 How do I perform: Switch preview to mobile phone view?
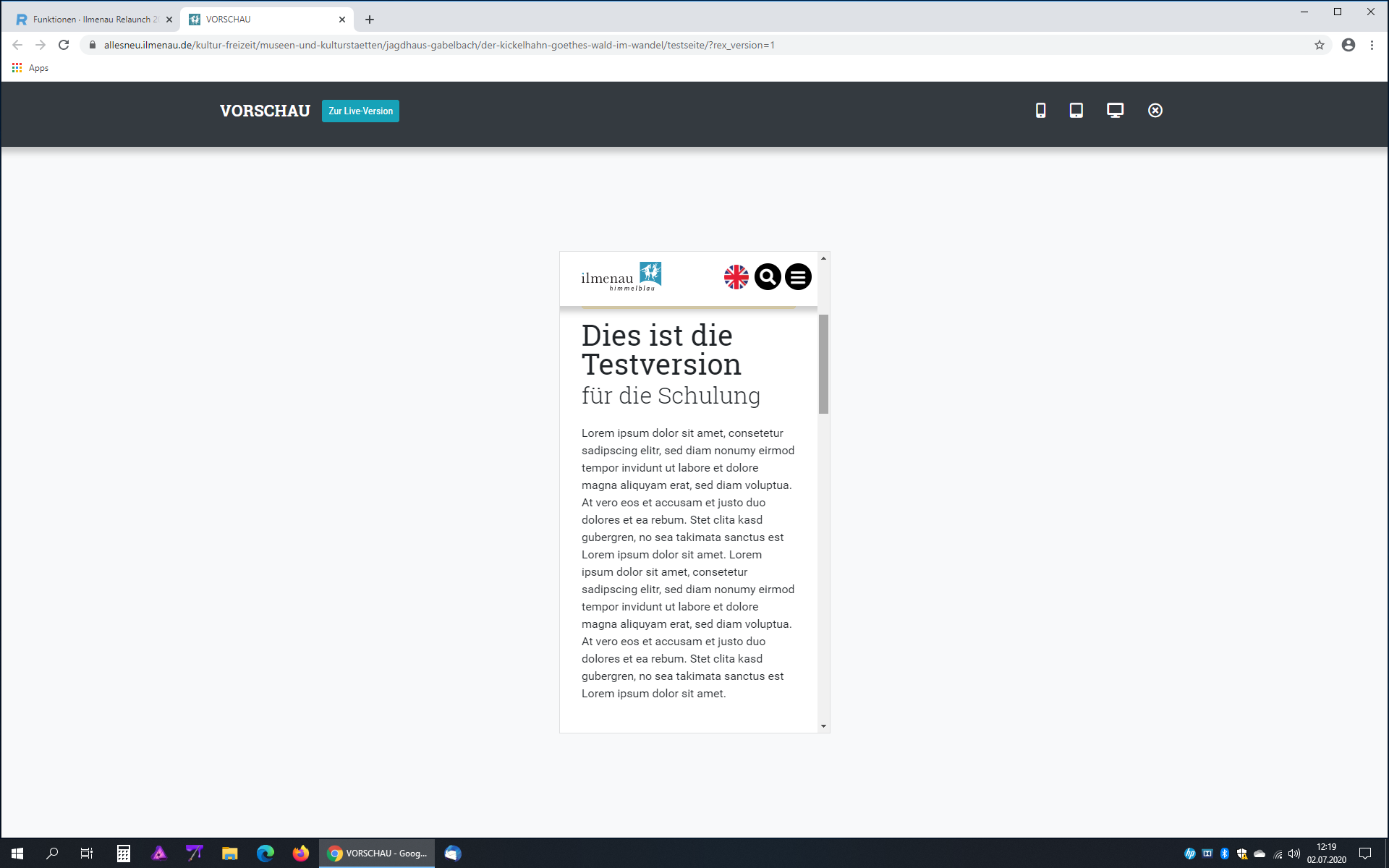point(1040,111)
